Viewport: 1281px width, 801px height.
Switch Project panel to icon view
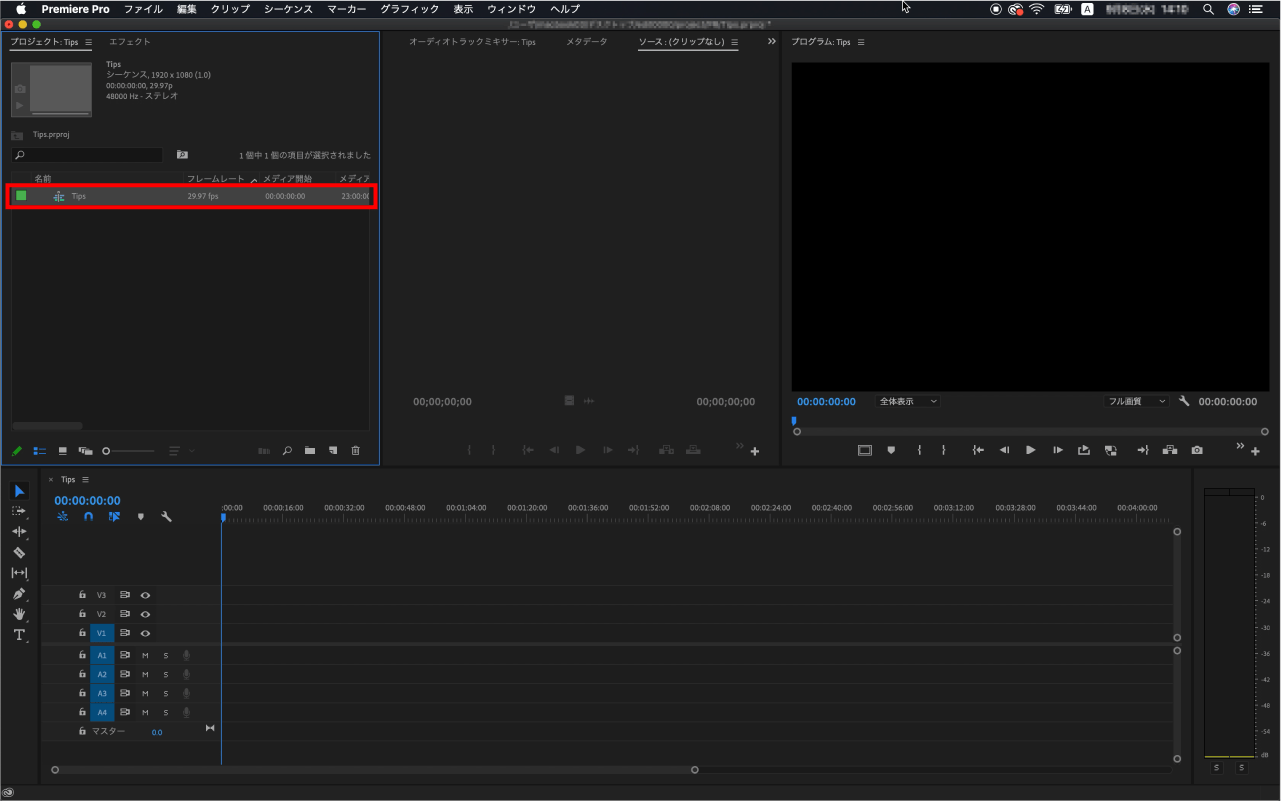pos(63,451)
